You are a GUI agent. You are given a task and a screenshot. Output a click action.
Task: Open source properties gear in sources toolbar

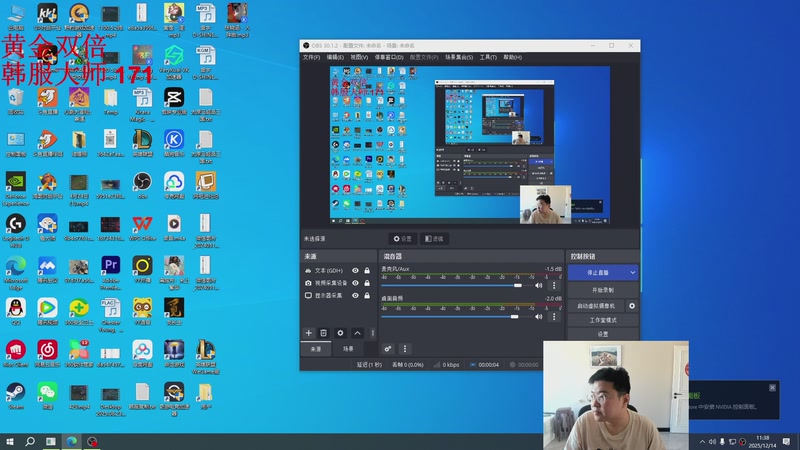[340, 333]
